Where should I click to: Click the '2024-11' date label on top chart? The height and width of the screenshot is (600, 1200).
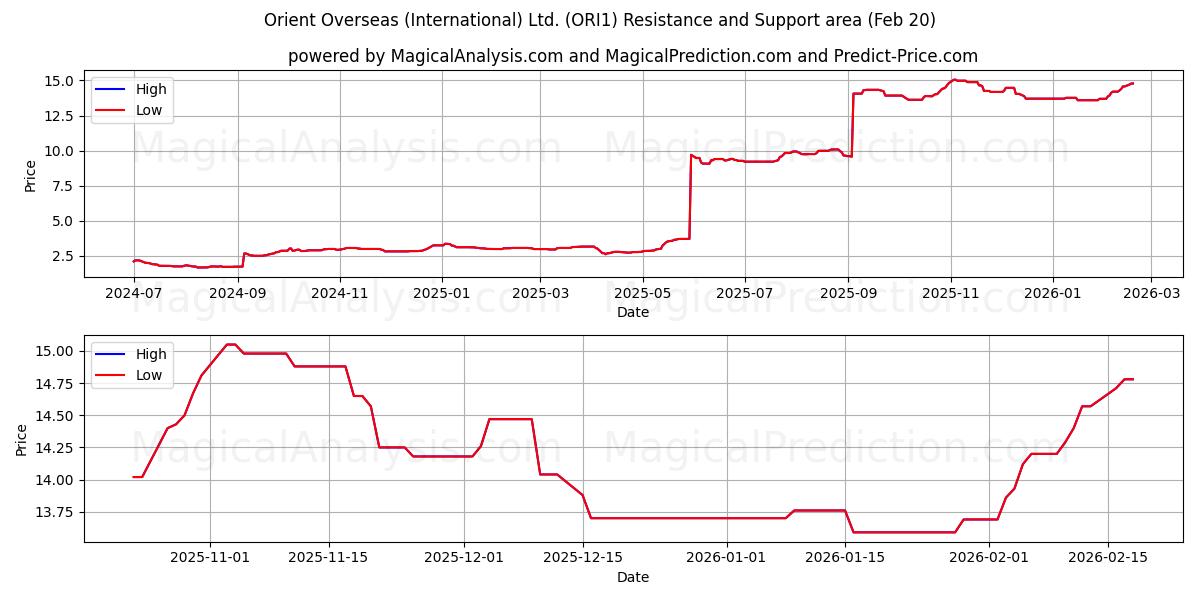(339, 294)
